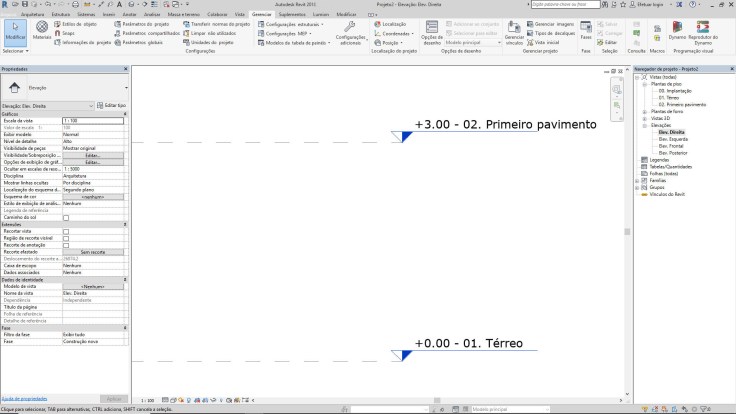Toggle the Recortar vista checkbox
Viewport: 736px width, 414px height.
click(66, 231)
